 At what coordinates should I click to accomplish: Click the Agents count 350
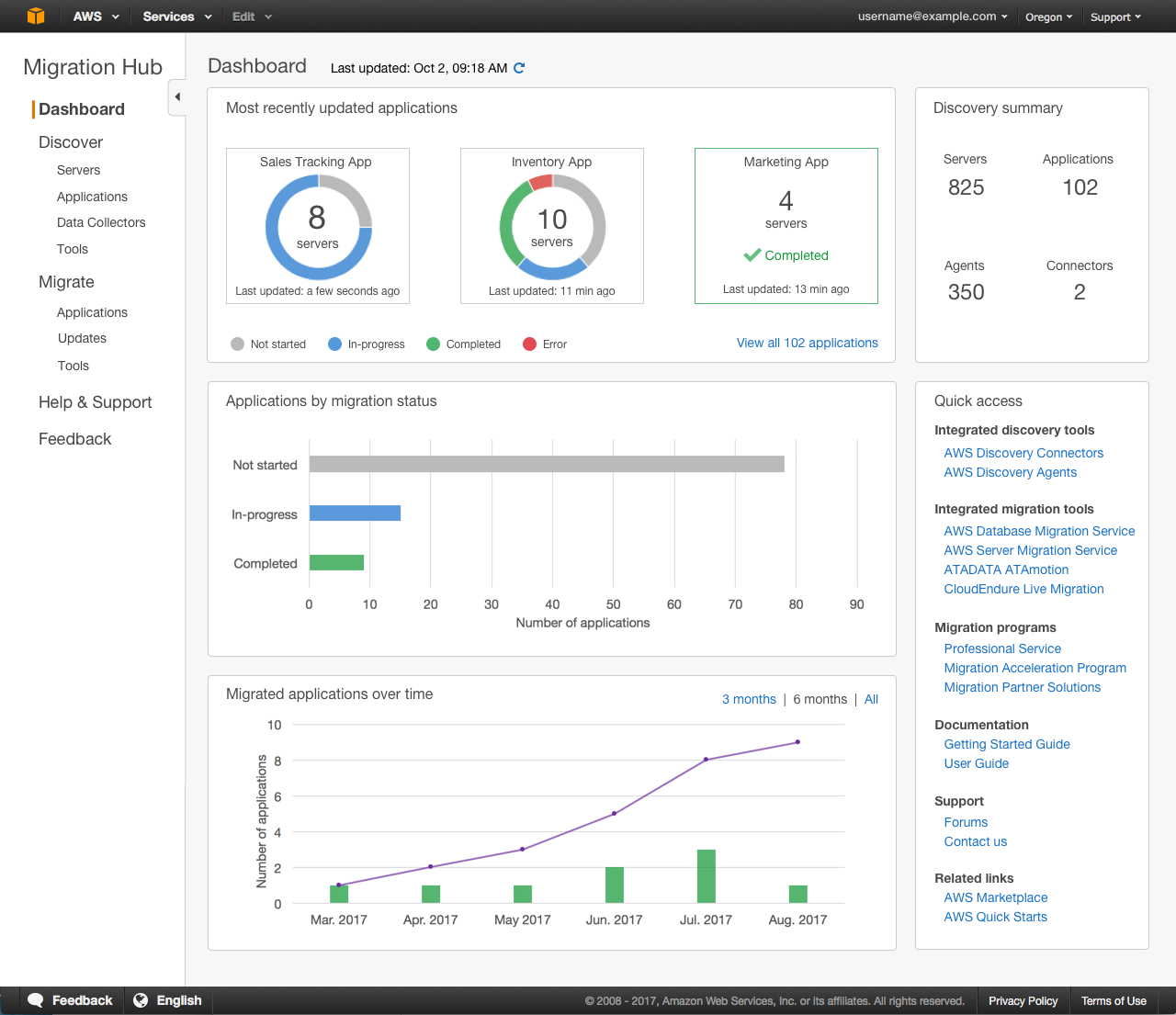click(x=966, y=292)
